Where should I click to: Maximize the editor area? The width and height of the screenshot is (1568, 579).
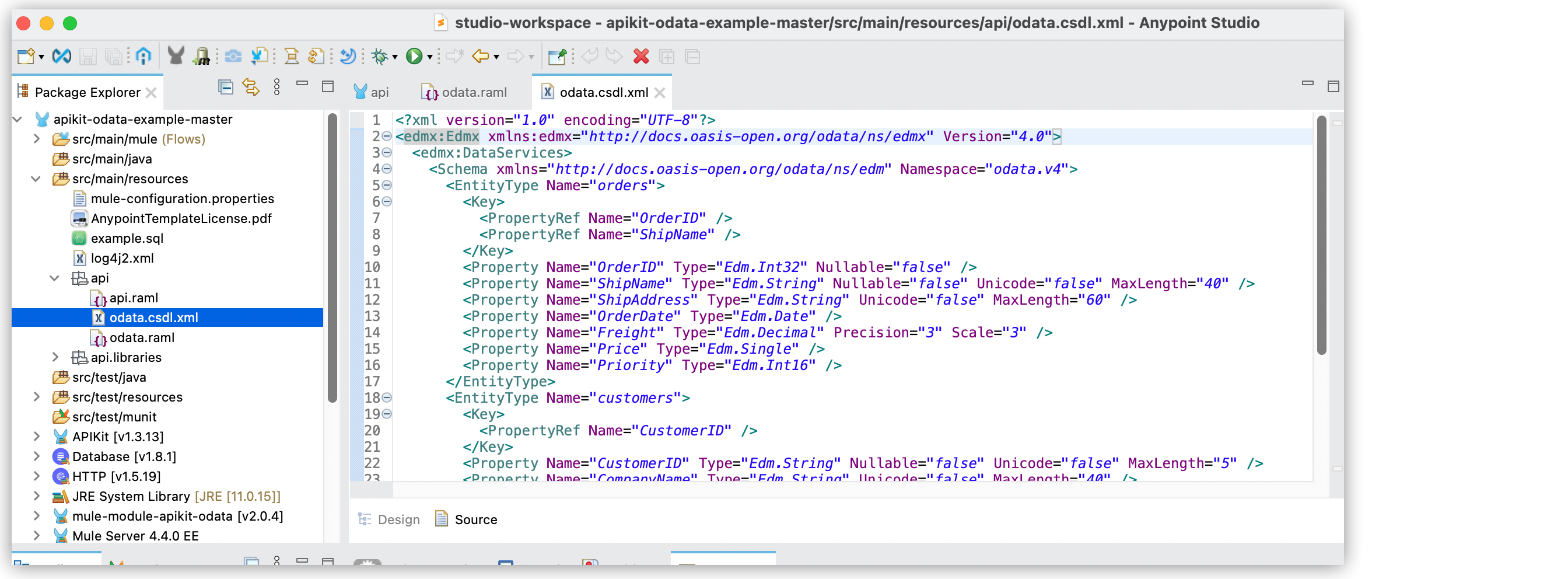1333,86
